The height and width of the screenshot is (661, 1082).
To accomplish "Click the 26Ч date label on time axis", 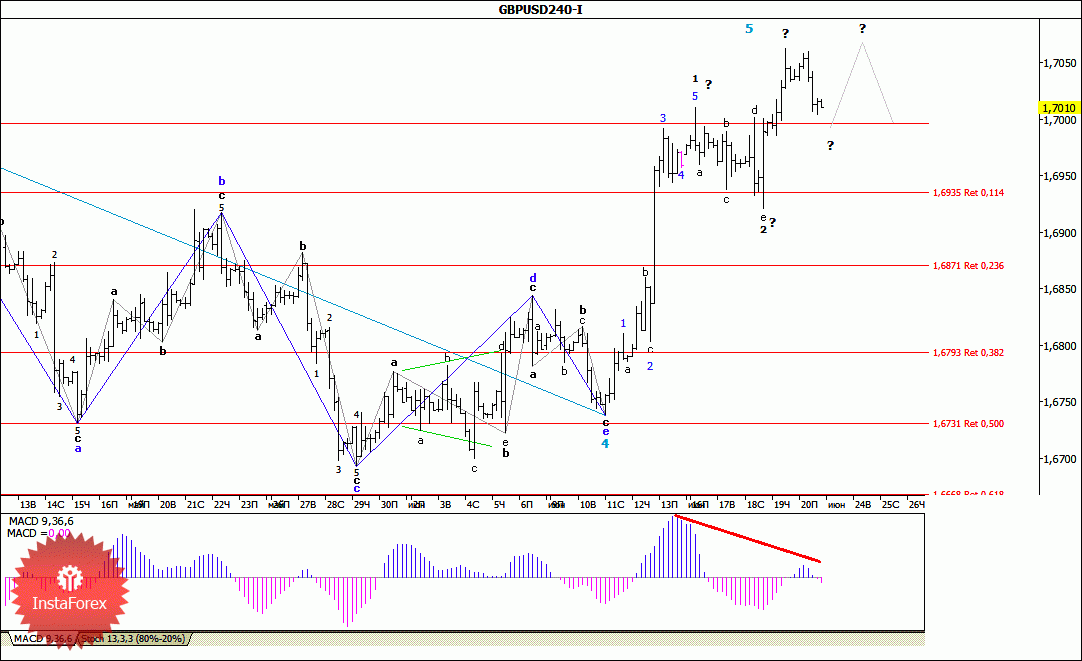I will (916, 504).
